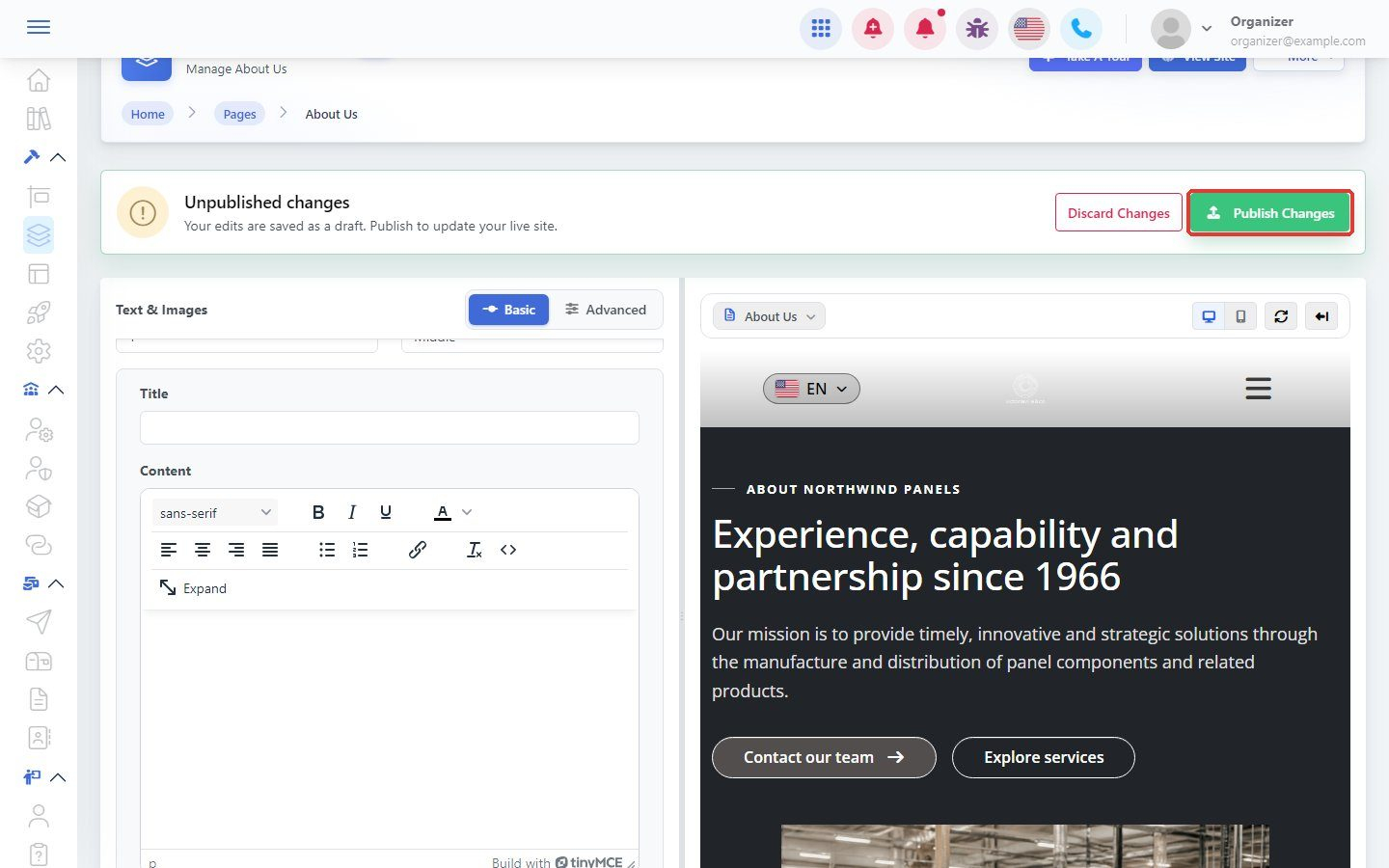Open the apps grid icon
Screen dimensions: 1389x868
click(x=821, y=29)
